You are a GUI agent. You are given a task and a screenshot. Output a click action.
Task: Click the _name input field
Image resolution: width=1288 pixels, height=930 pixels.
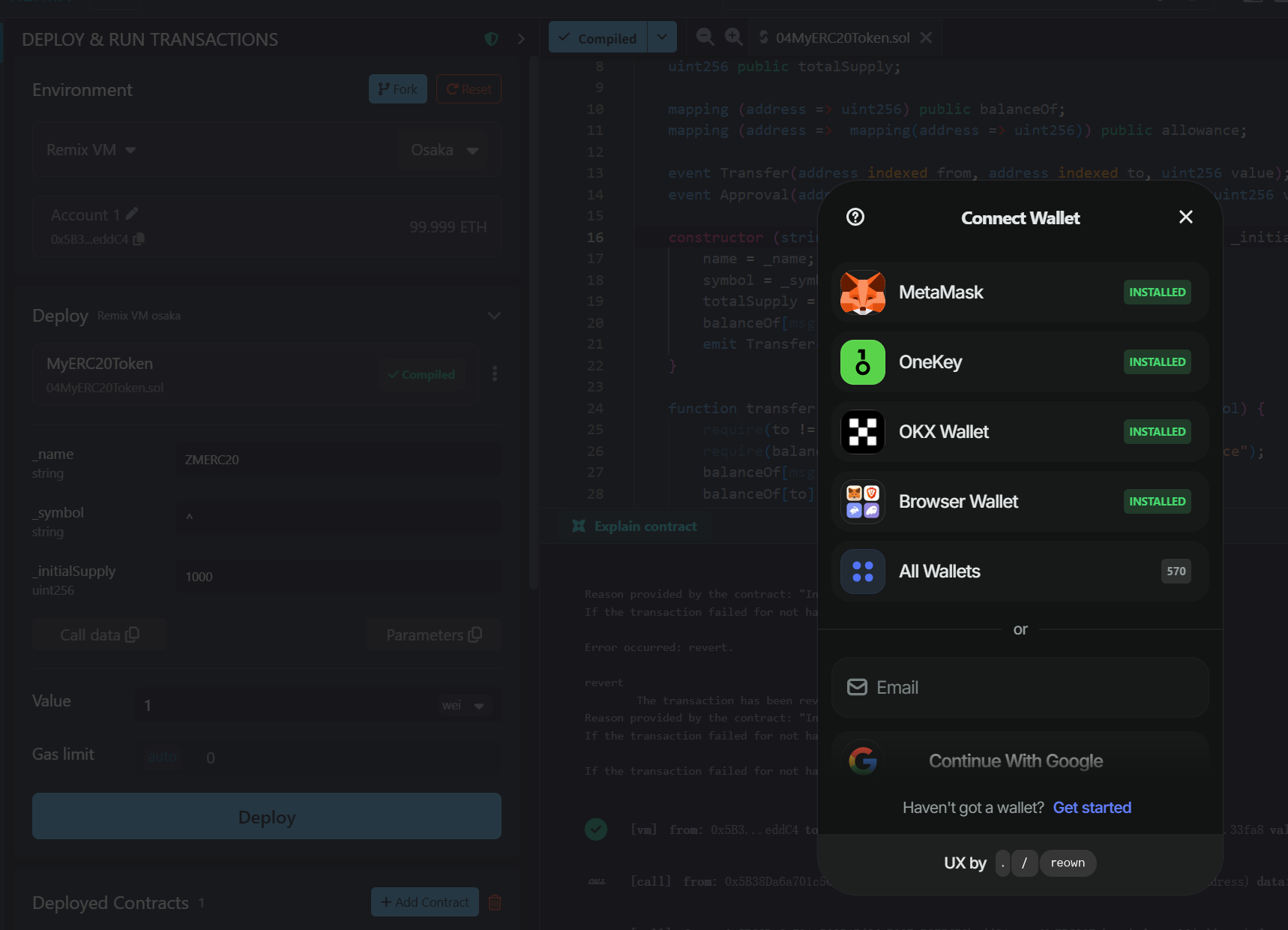click(x=339, y=460)
